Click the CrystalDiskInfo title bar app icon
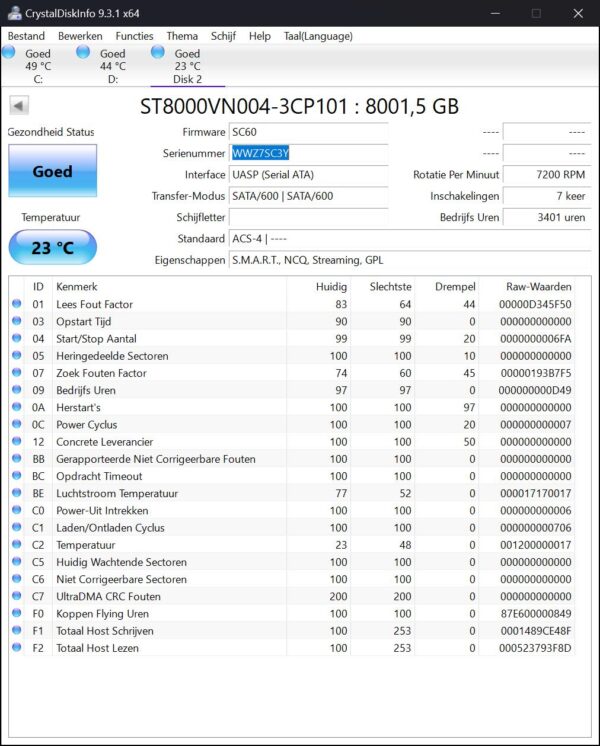Image resolution: width=600 pixels, height=746 pixels. [x=14, y=13]
